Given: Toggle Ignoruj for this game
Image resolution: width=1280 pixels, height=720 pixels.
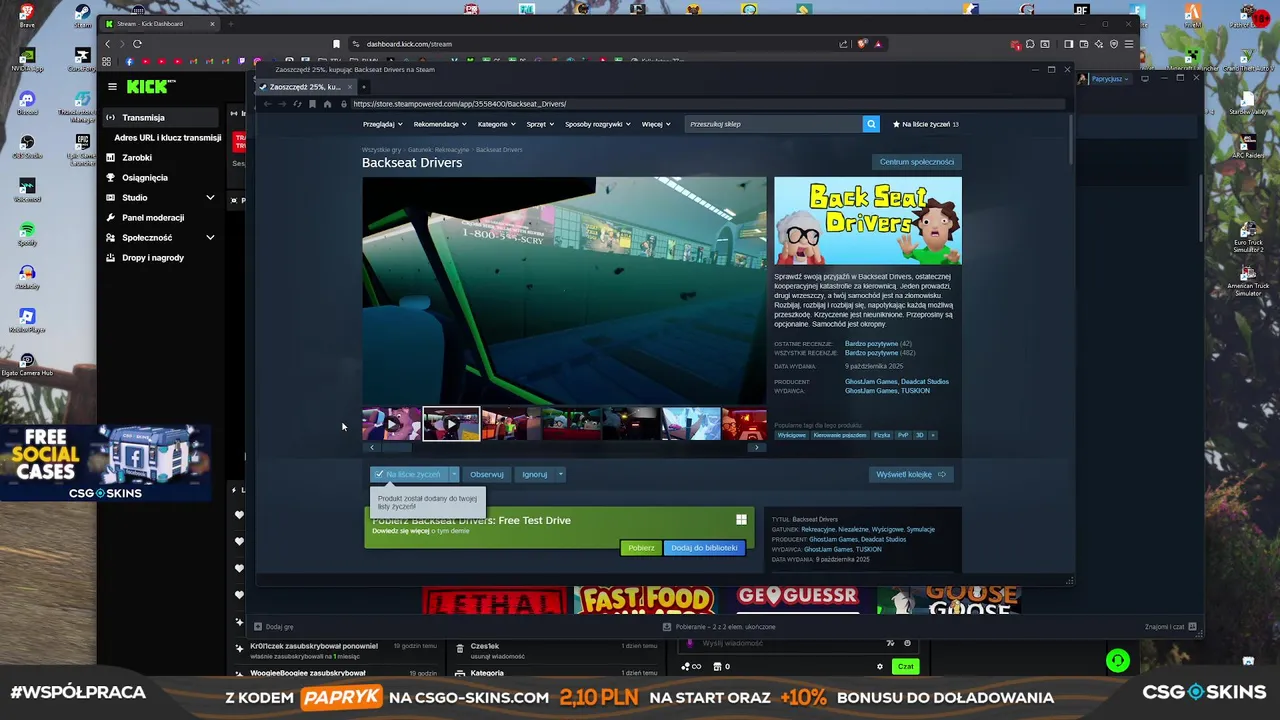Looking at the screenshot, I should [535, 474].
